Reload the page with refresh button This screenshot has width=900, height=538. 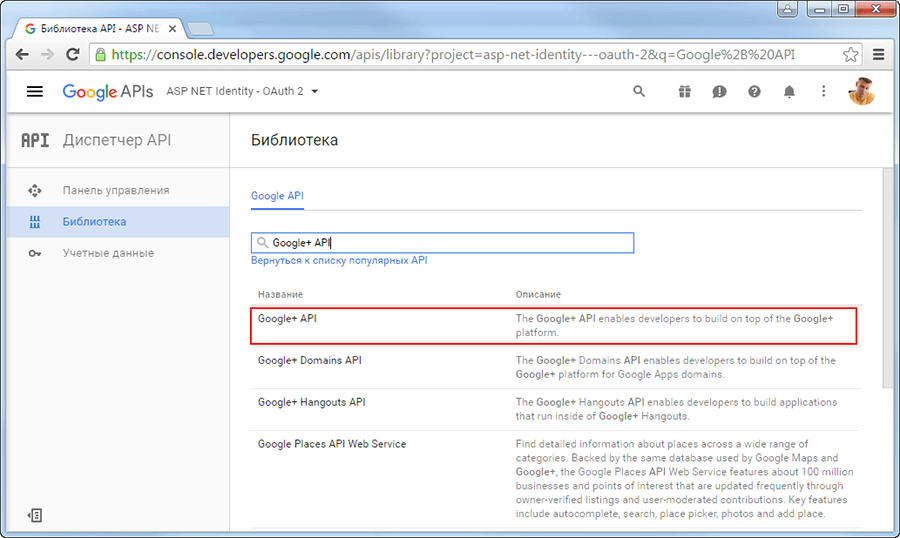pyautogui.click(x=72, y=55)
